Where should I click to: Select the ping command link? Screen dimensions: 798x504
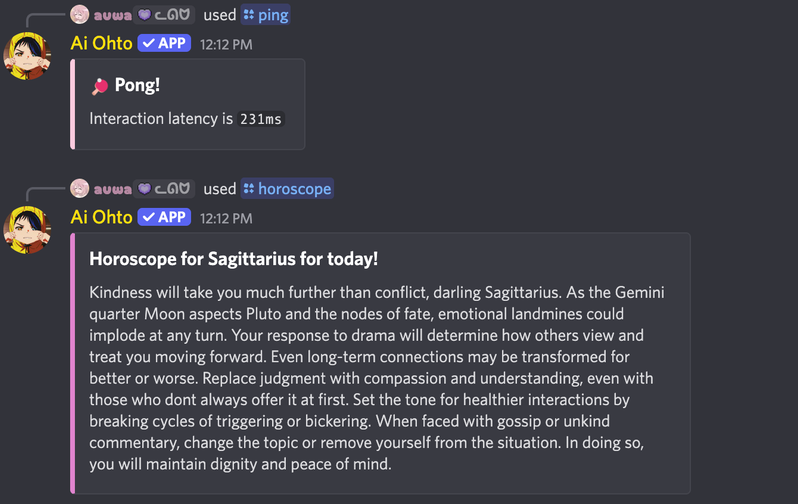tap(273, 15)
